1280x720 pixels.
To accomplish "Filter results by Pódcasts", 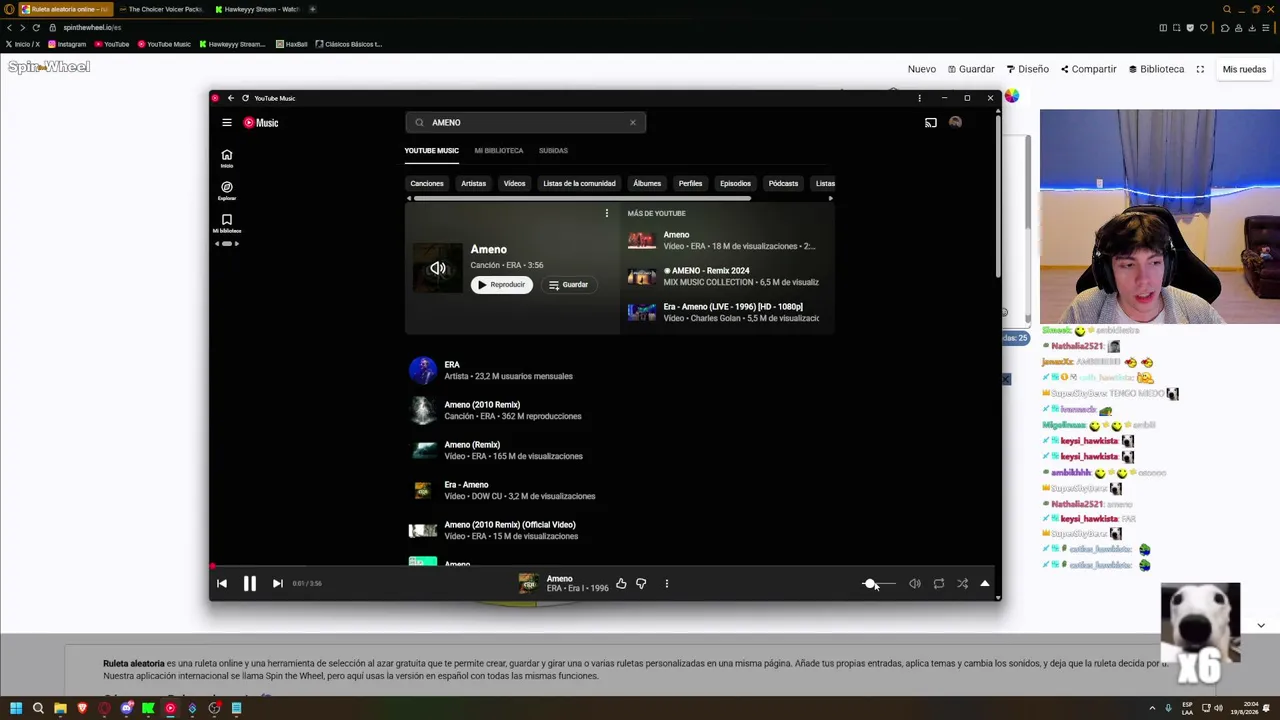I will pyautogui.click(x=783, y=184).
